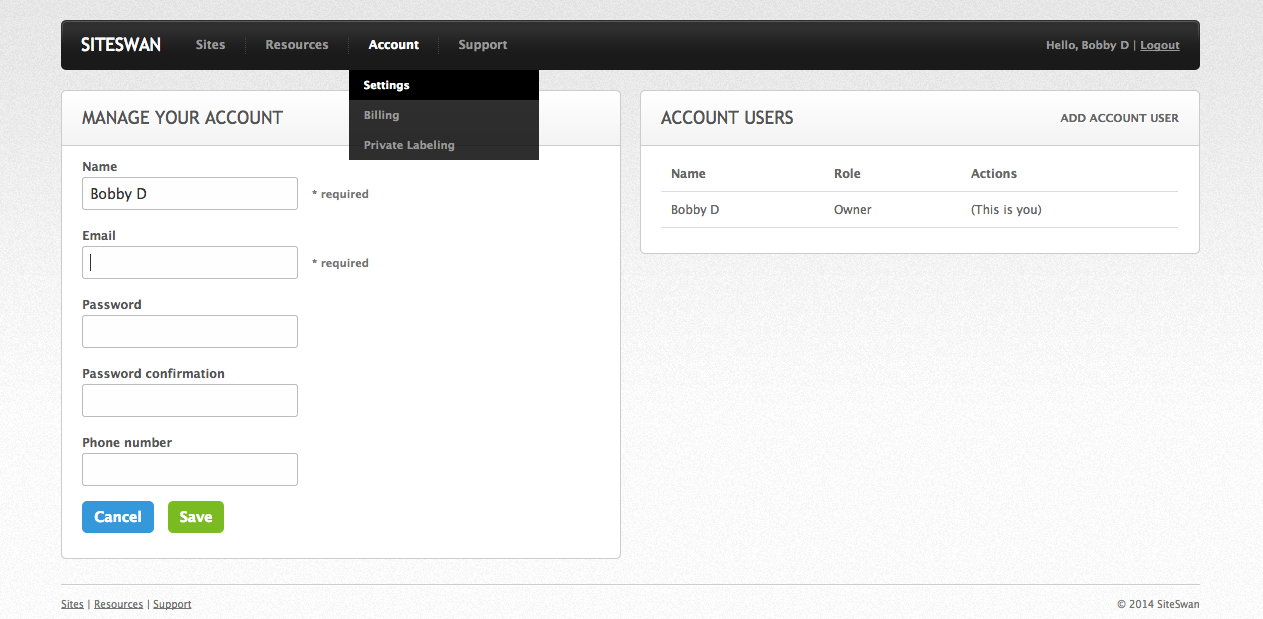This screenshot has height=619, width=1263.
Task: Click the Name input field
Action: (189, 193)
